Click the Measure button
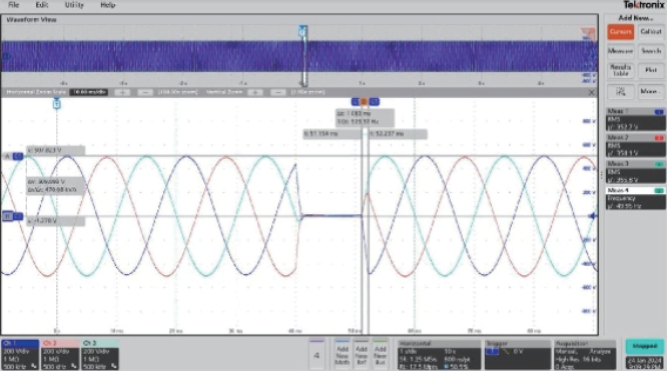 click(621, 51)
